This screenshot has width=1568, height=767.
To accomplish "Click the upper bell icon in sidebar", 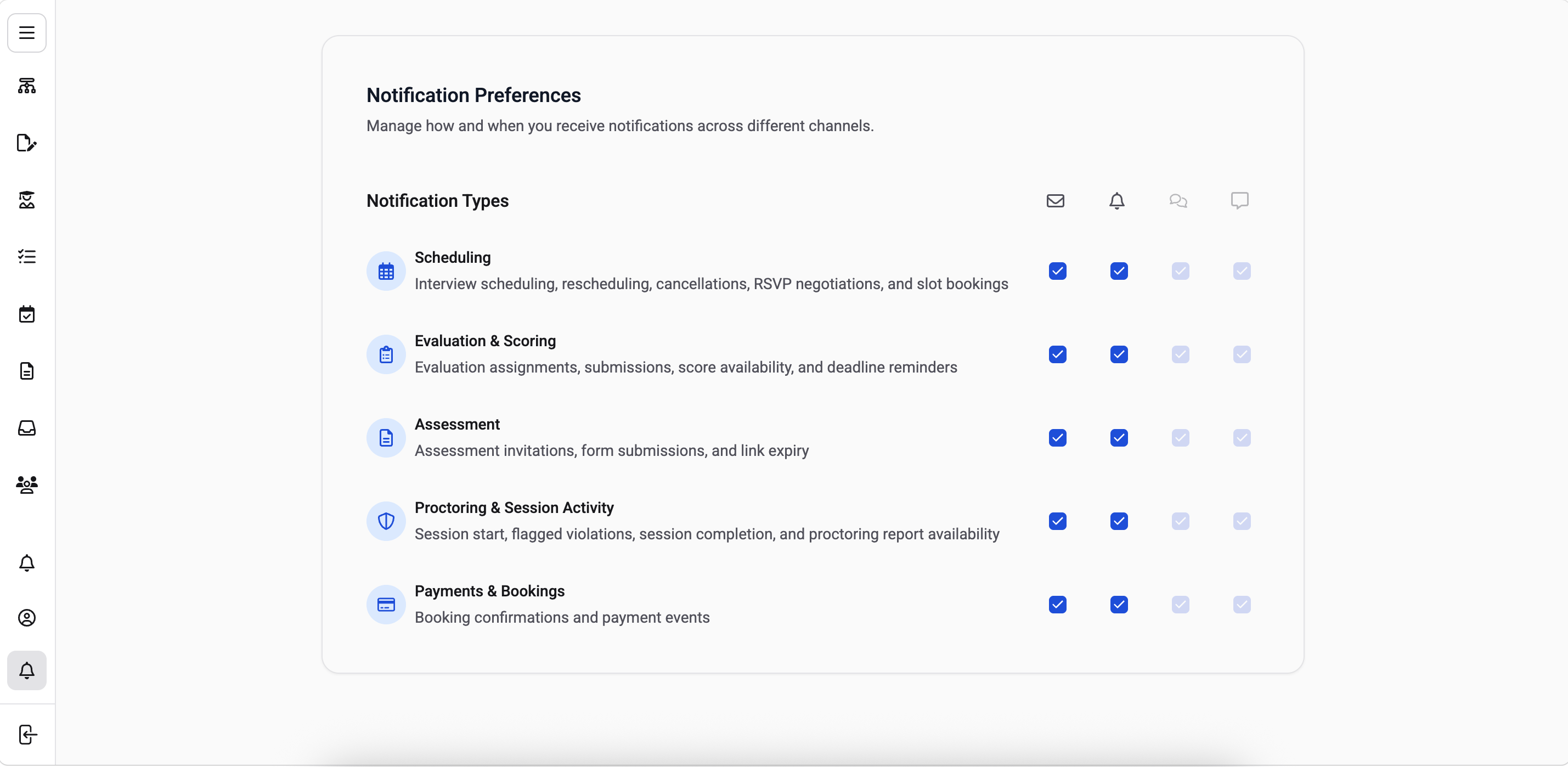I will 27,563.
